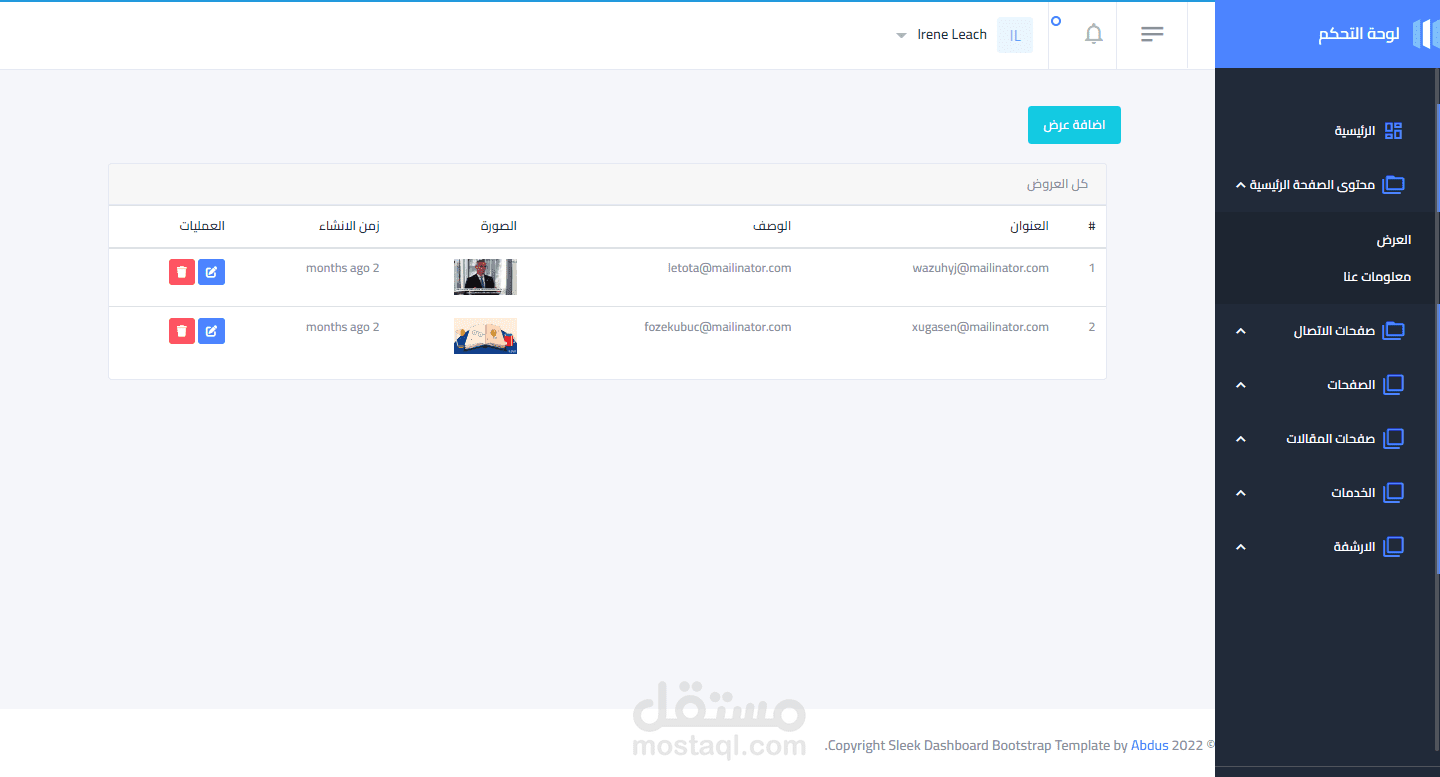Image resolution: width=1440 pixels, height=777 pixels.
Task: Edit the xugasen@mailinator.com row
Action: (x=211, y=331)
